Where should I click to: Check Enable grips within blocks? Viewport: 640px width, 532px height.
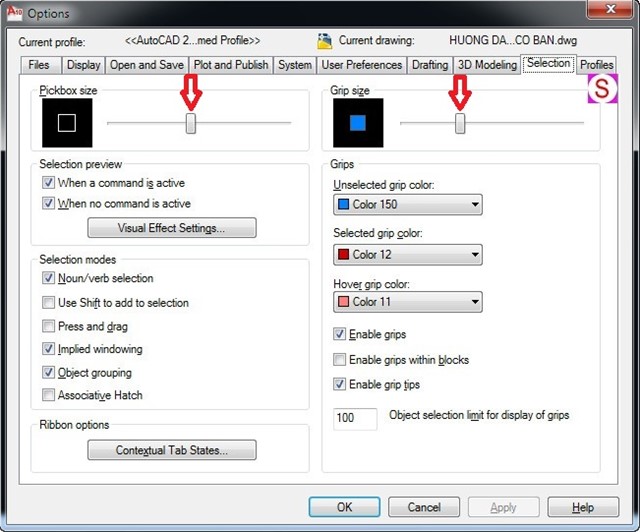coord(339,359)
